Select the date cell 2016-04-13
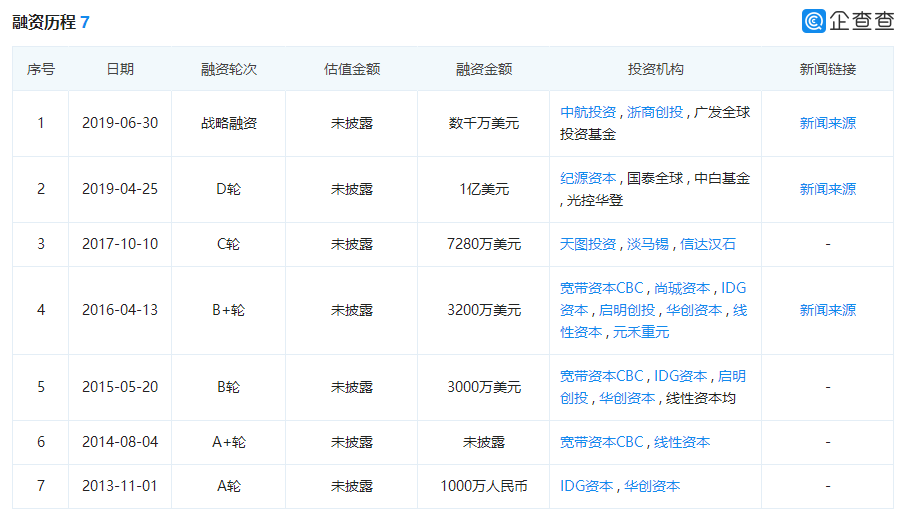 click(x=120, y=310)
